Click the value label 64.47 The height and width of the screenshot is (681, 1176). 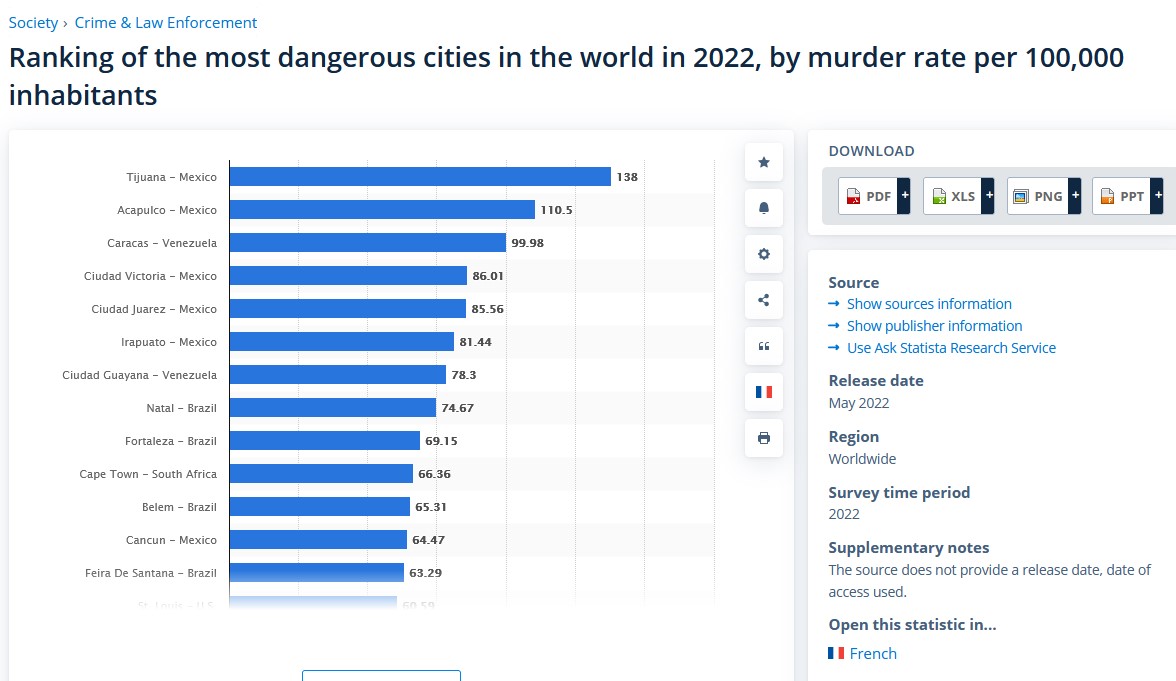tap(428, 540)
